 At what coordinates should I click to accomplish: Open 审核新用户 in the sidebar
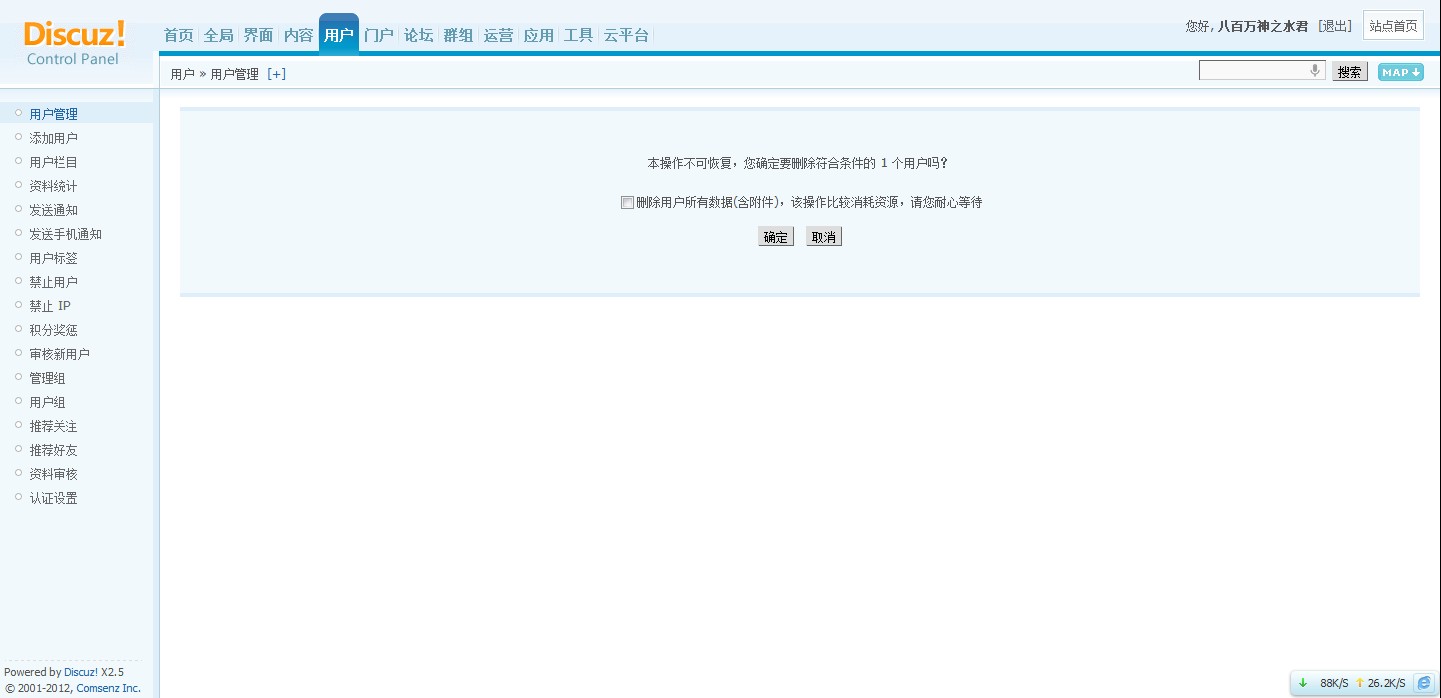point(59,354)
